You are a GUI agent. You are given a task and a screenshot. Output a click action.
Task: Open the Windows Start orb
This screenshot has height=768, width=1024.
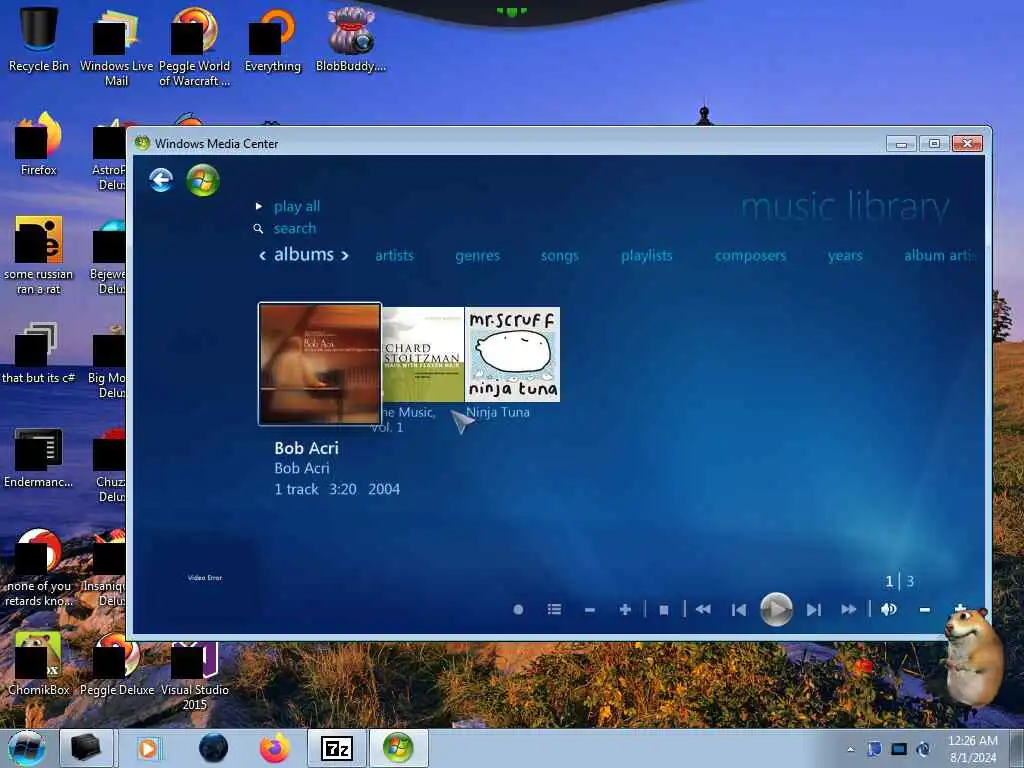26,748
